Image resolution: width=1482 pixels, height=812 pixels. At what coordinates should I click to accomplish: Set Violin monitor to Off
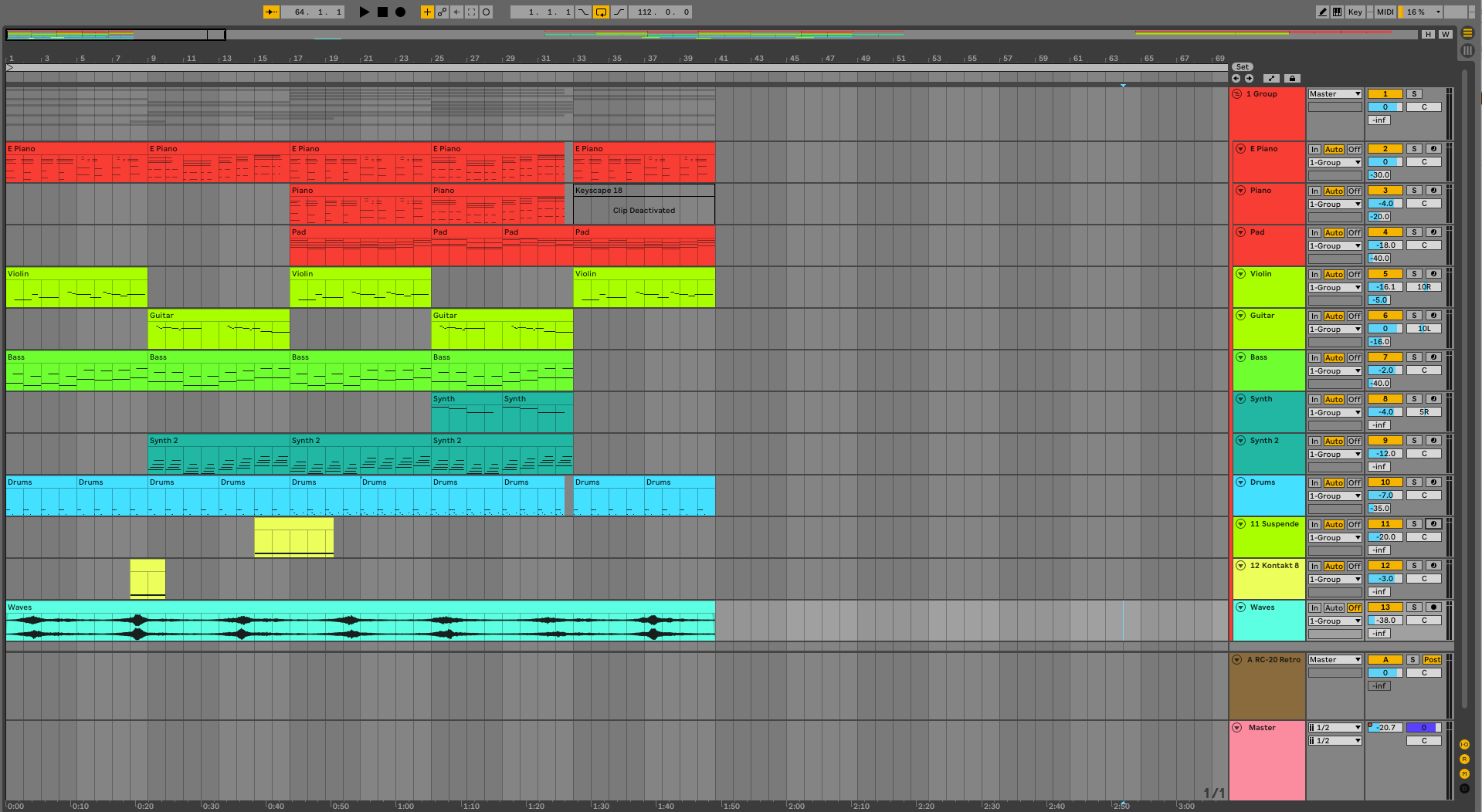[1355, 274]
